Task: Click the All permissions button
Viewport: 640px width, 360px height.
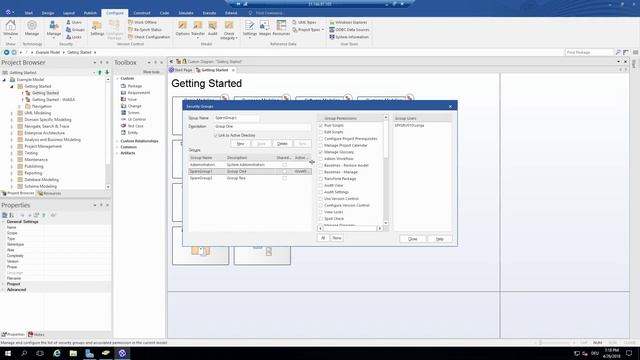Action: coord(323,238)
